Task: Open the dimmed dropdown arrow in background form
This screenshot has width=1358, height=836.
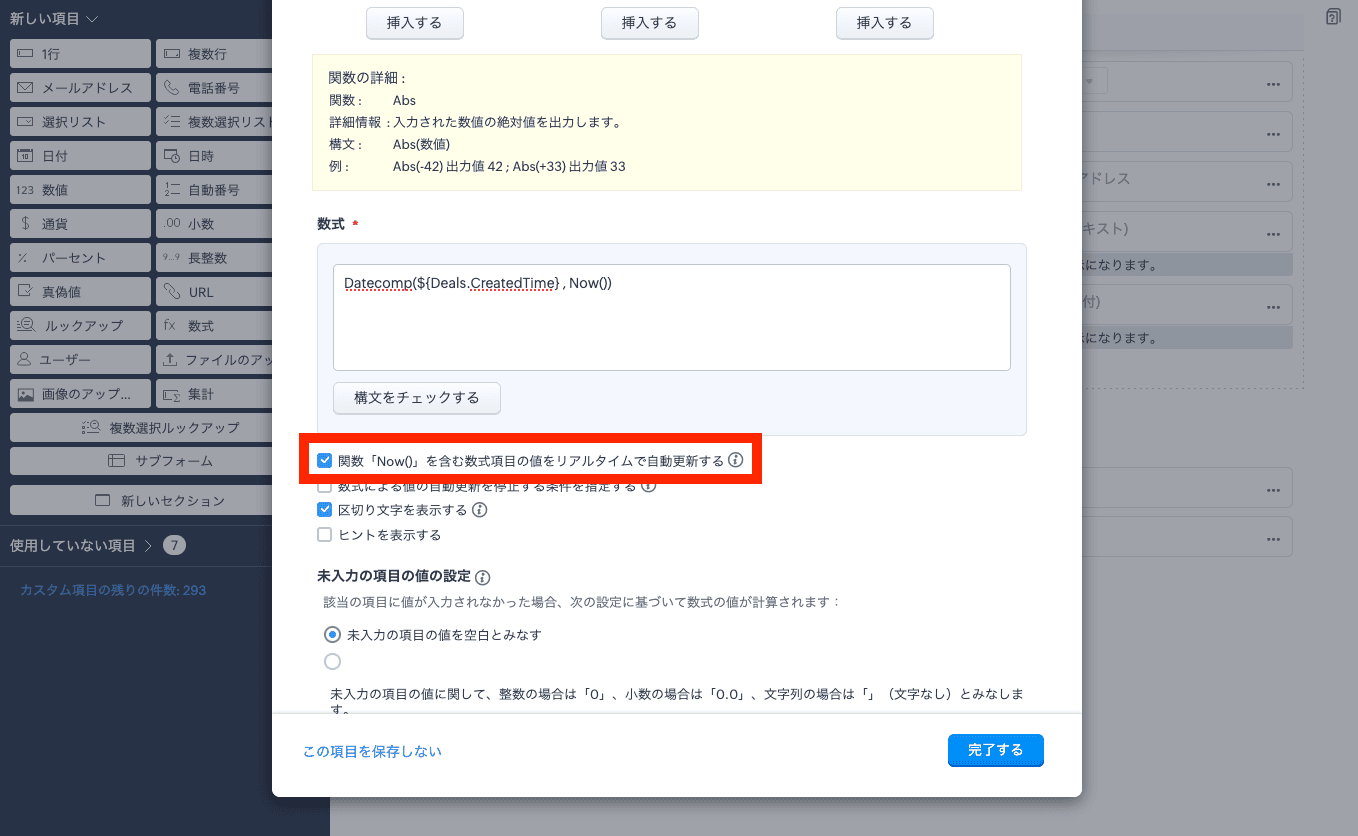Action: (x=1090, y=80)
